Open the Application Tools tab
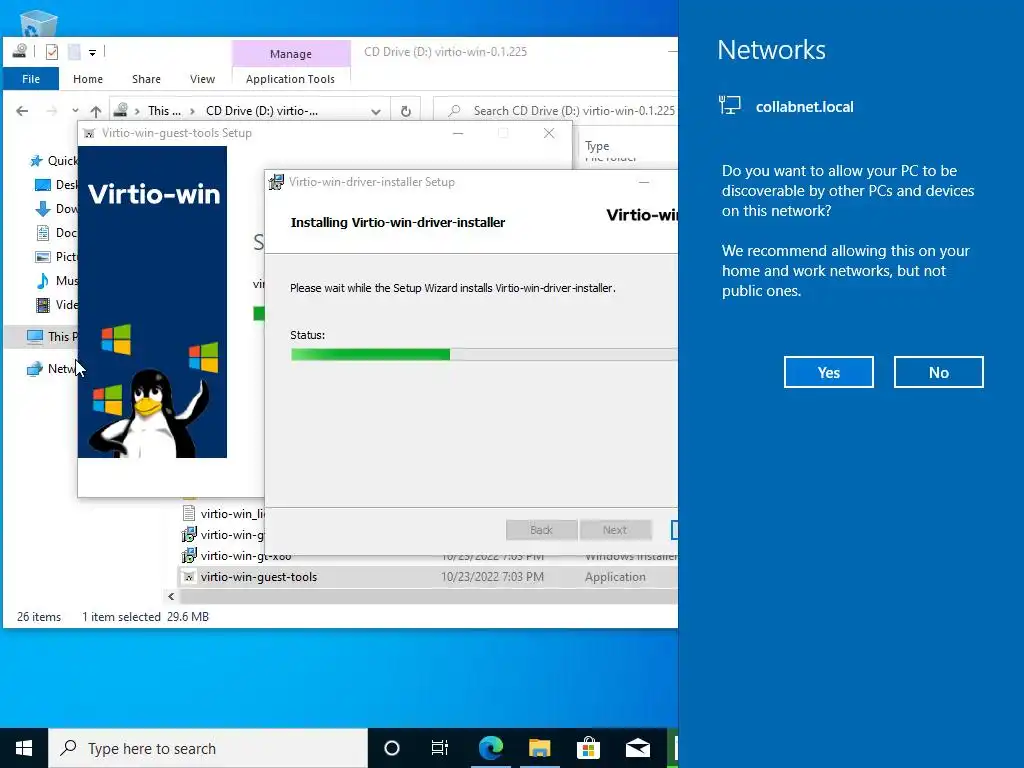The image size is (1024, 768). [x=290, y=79]
